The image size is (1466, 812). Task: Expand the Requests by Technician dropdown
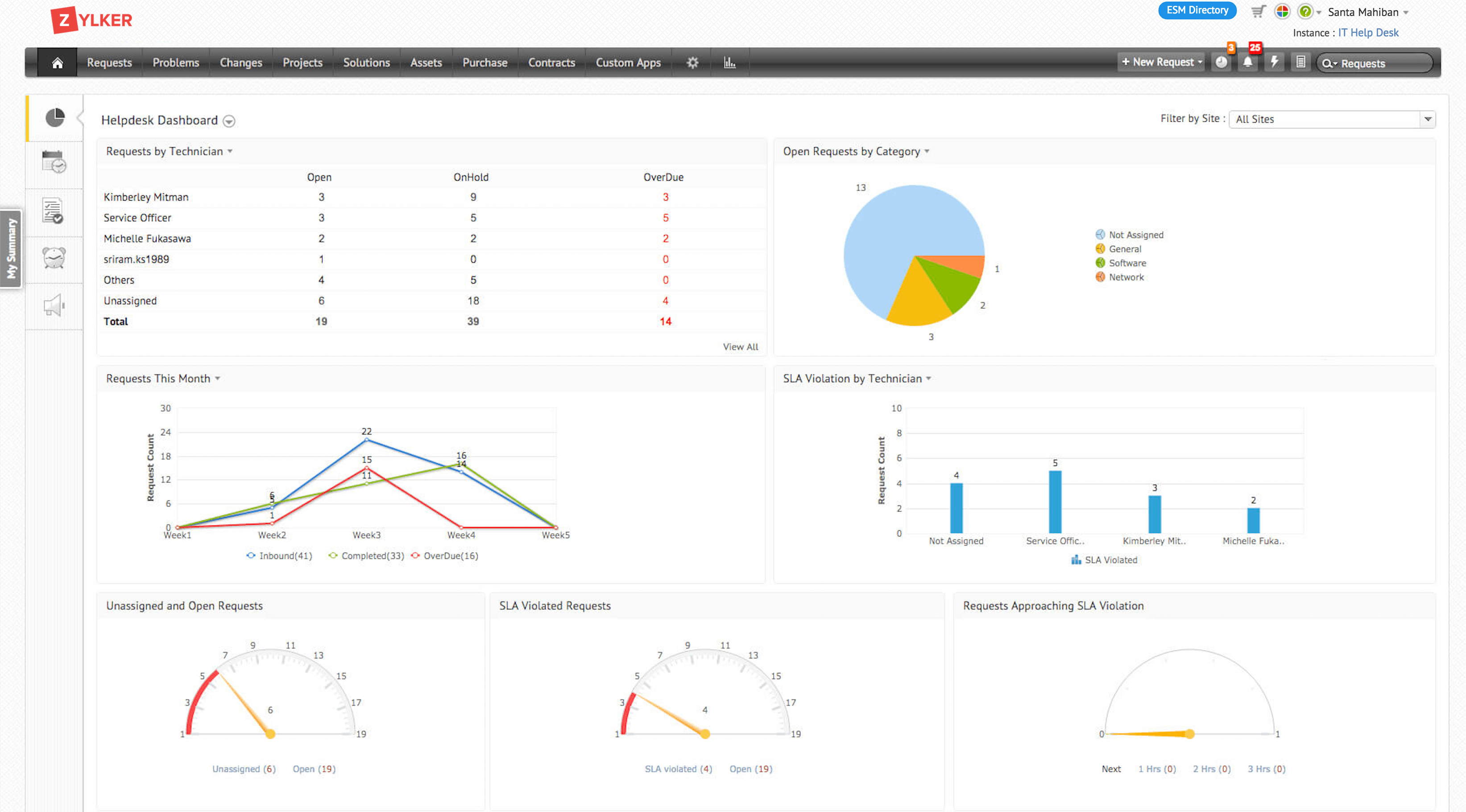230,151
